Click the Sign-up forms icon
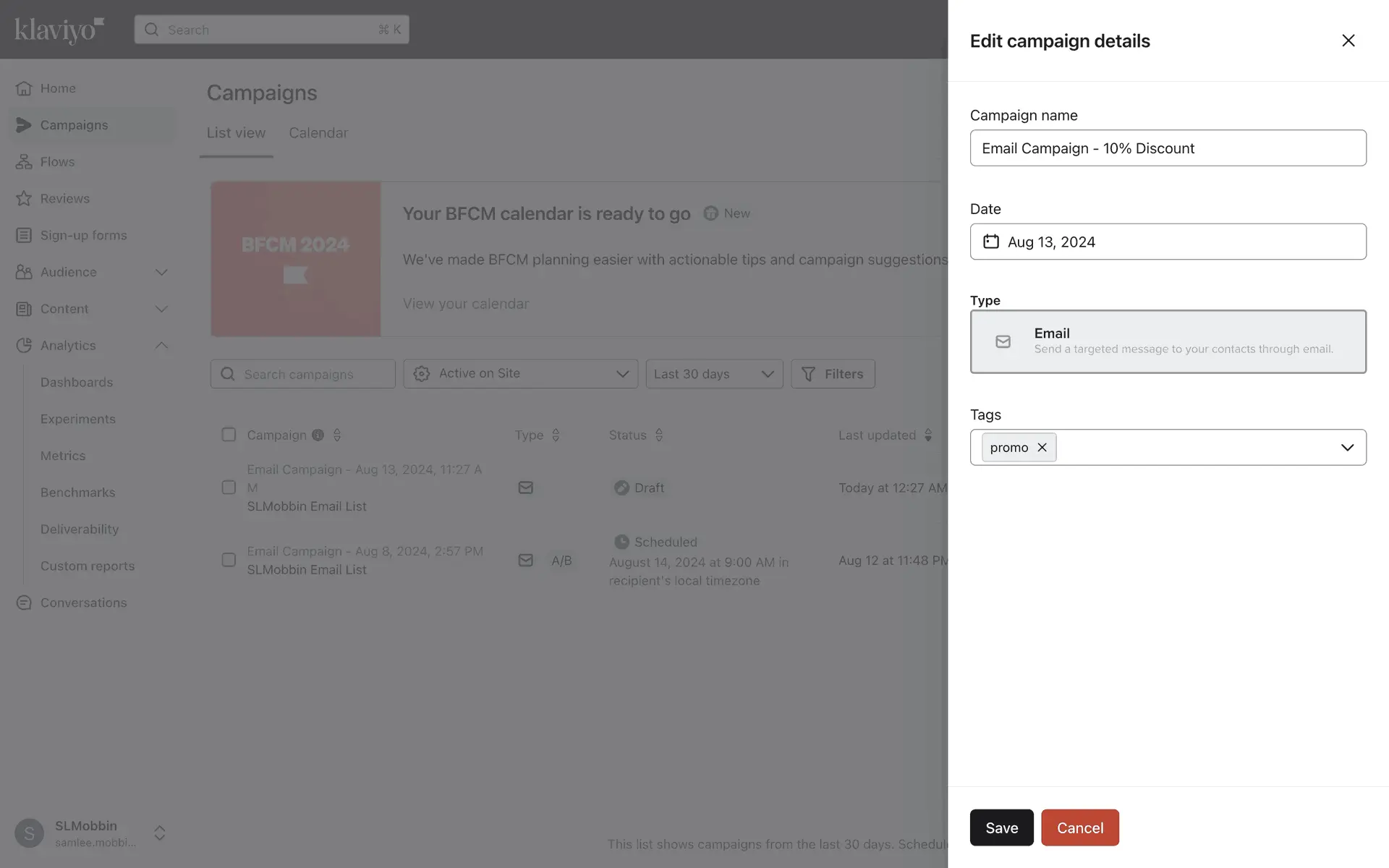The image size is (1389, 868). (24, 235)
